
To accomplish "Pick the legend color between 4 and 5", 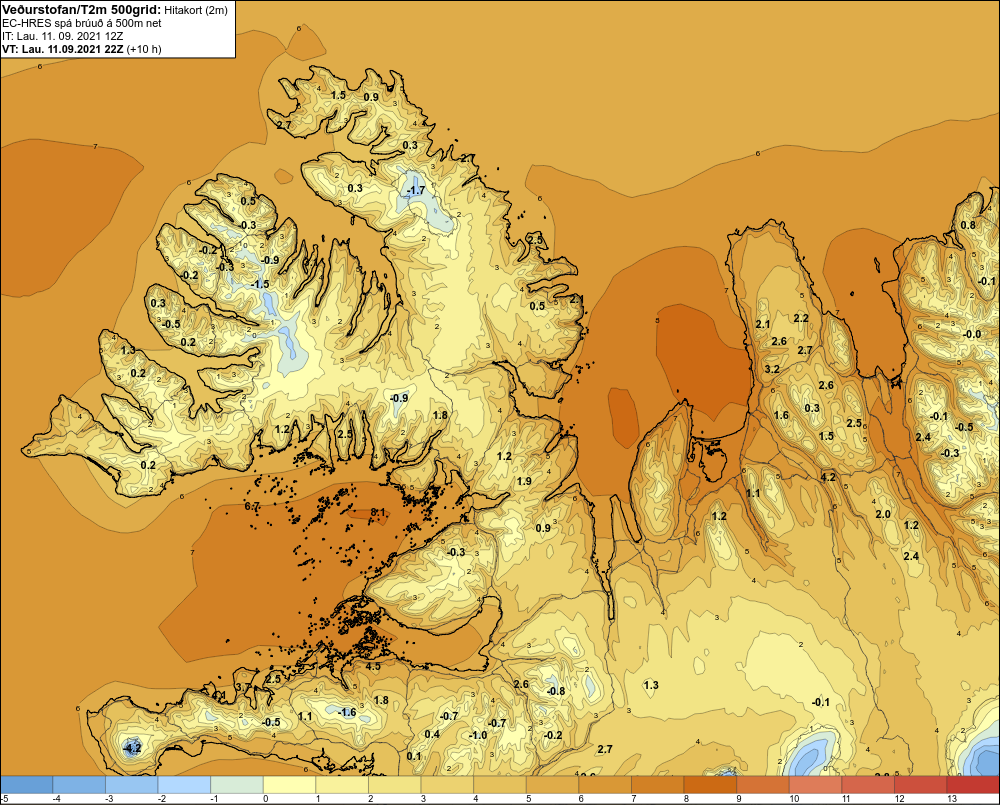I will coord(500,784).
